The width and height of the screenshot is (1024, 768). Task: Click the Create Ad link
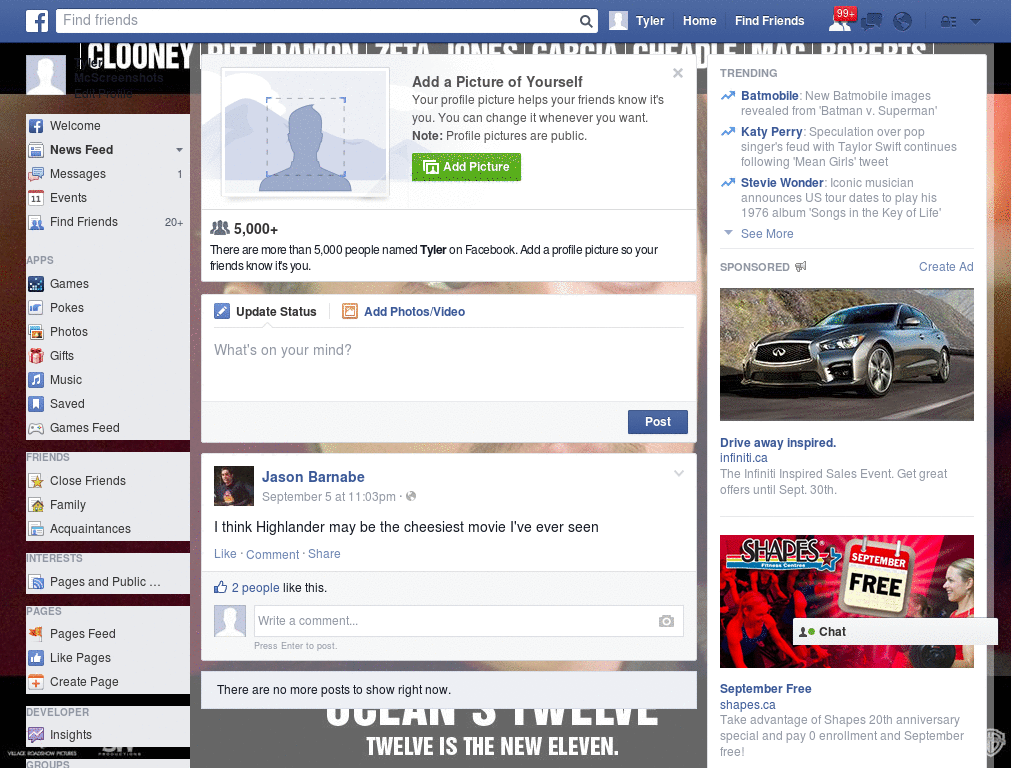pos(946,266)
